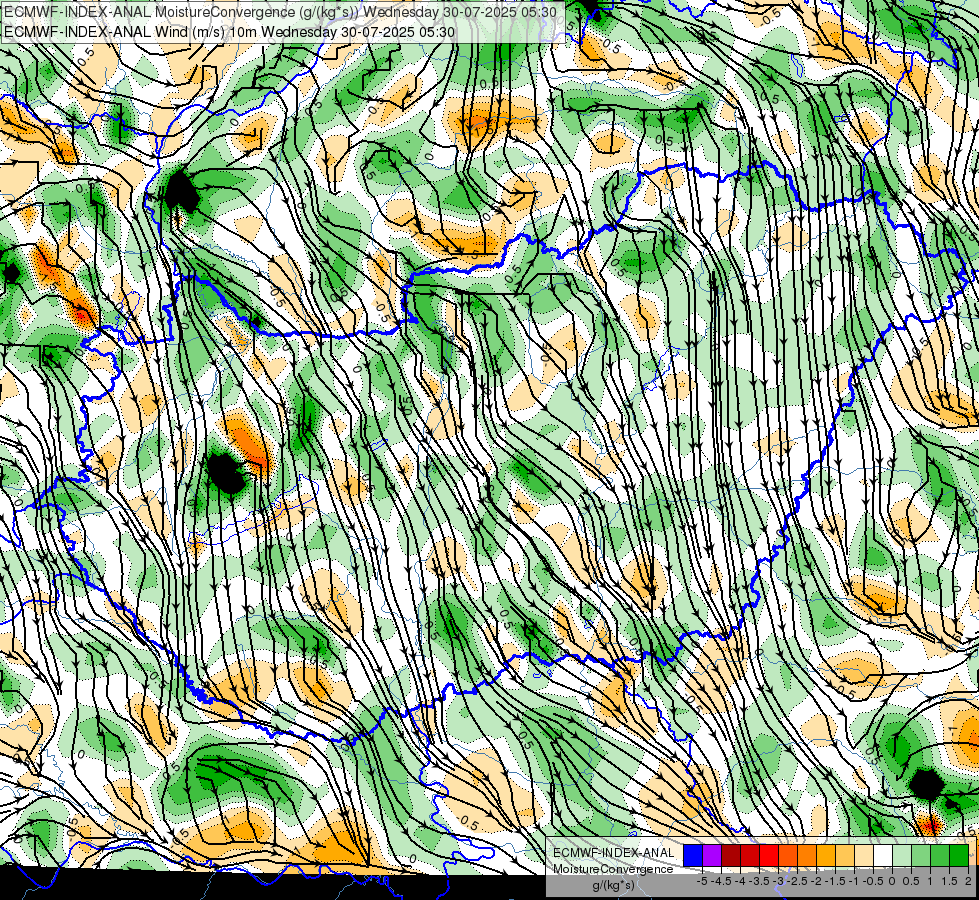Image resolution: width=979 pixels, height=900 pixels.
Task: Click the pale peach swatch between -1 and -0.5
Action: tap(863, 856)
